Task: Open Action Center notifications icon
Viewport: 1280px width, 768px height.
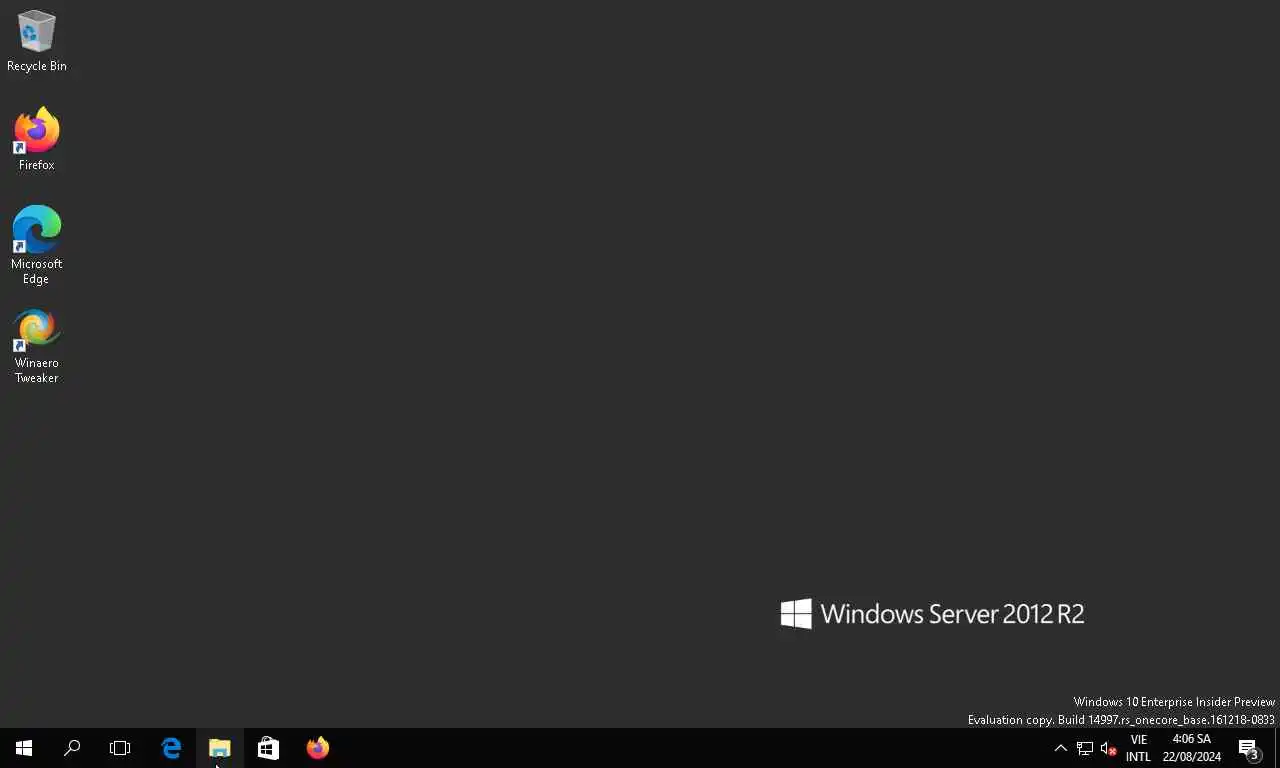Action: point(1249,748)
